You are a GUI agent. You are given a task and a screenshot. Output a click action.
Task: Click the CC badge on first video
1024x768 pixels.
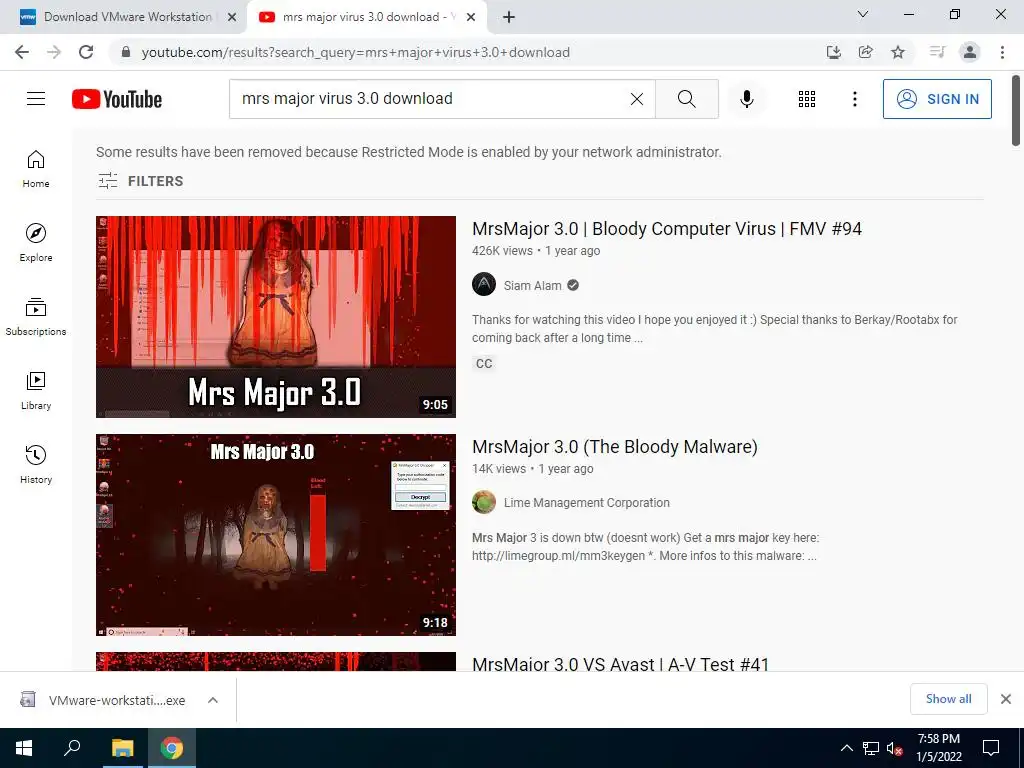click(484, 364)
